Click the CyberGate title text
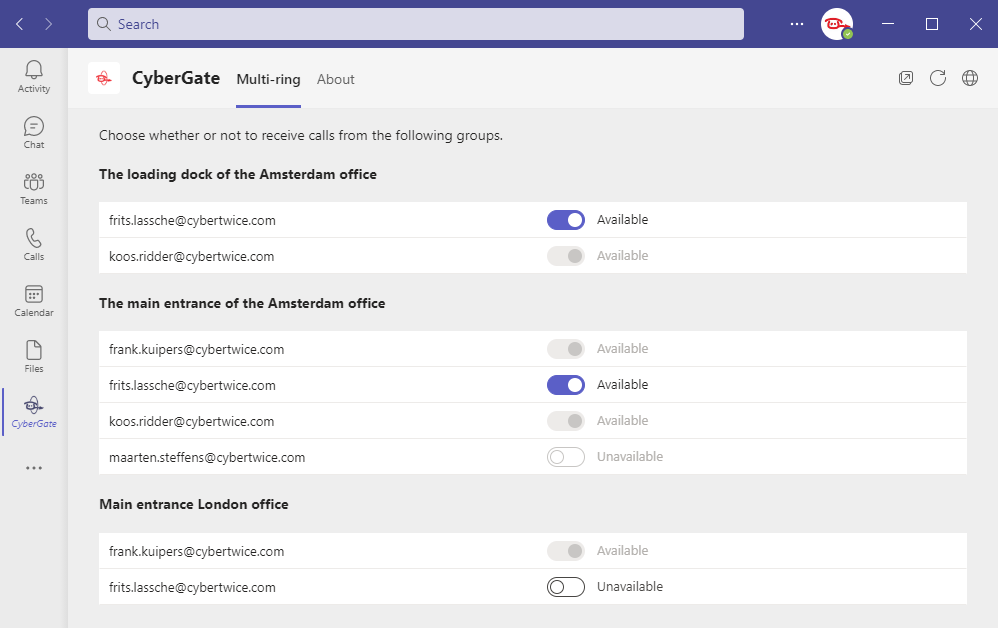 pyautogui.click(x=176, y=78)
